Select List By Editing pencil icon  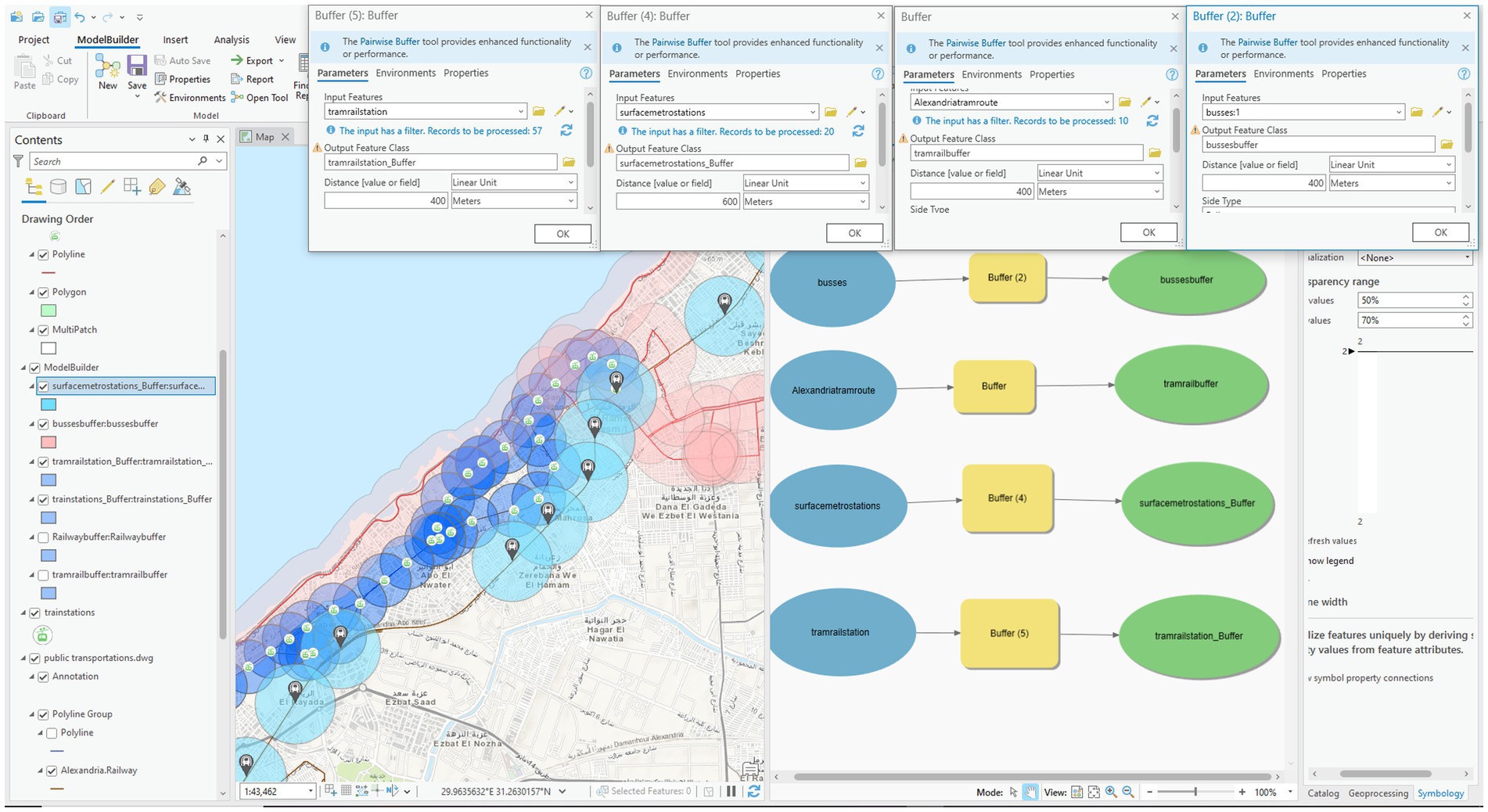click(108, 187)
